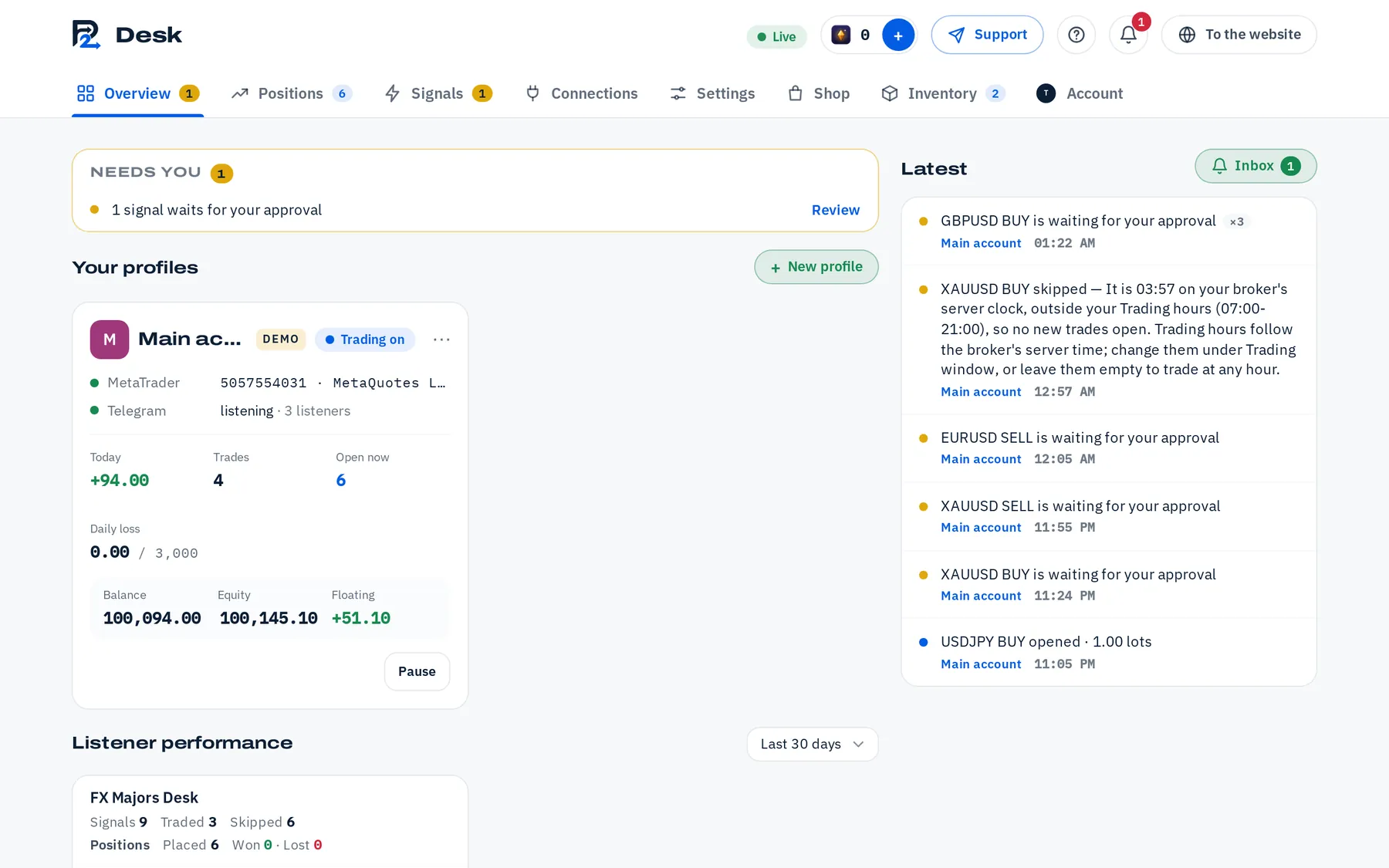1389x868 pixels.
Task: Click the XAUUSD SELL waiting for approval entry
Action: (1109, 516)
